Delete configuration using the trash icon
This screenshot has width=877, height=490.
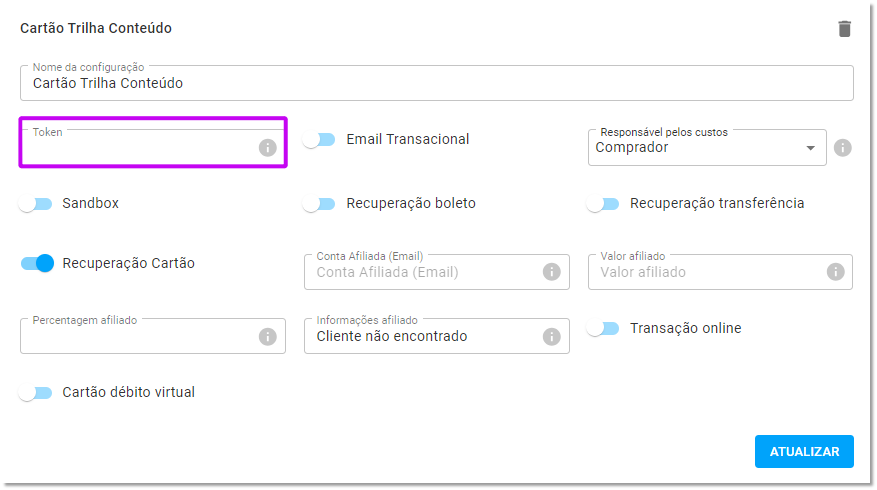tap(845, 29)
